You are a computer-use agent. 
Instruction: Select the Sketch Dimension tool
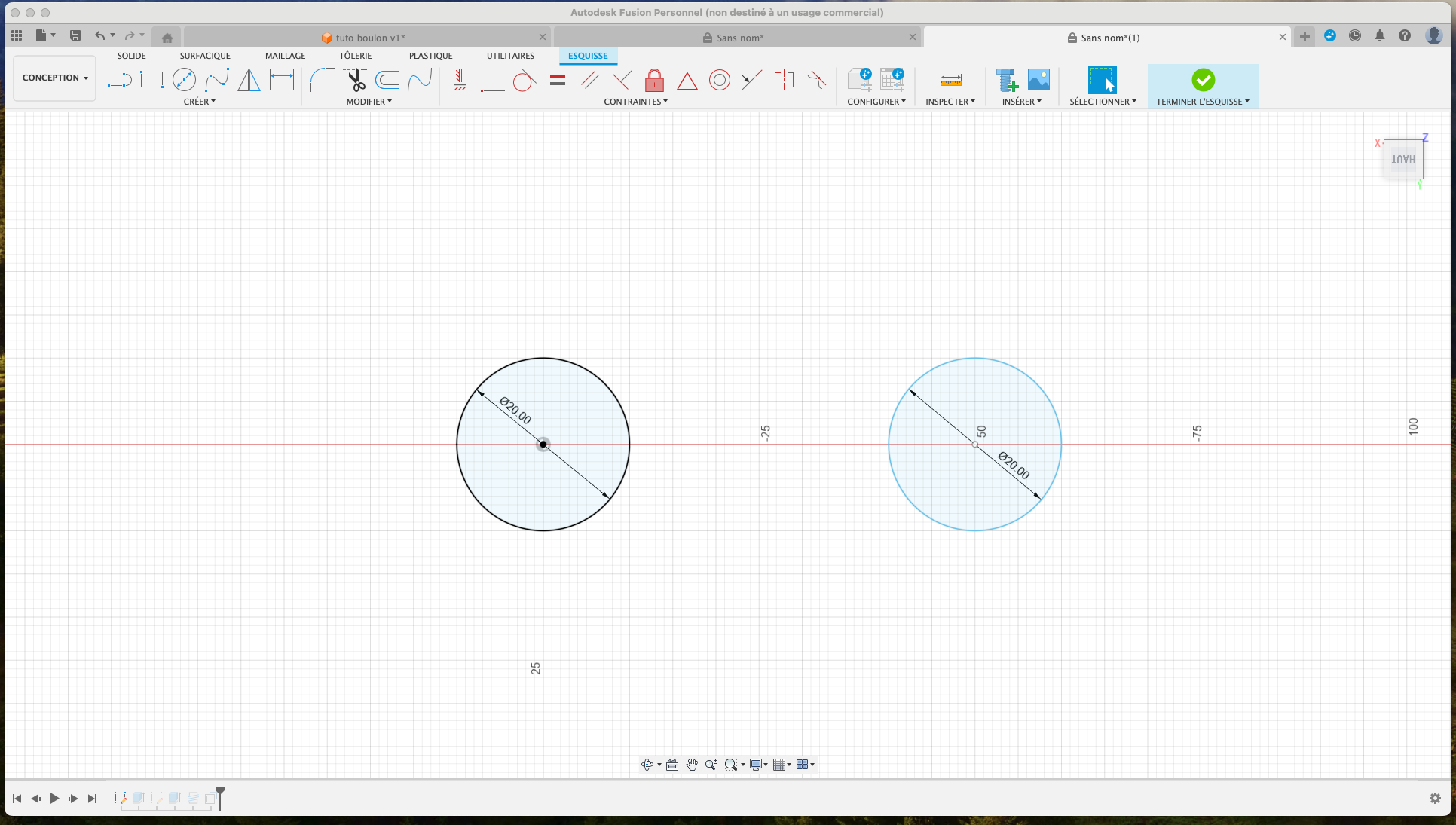[282, 80]
